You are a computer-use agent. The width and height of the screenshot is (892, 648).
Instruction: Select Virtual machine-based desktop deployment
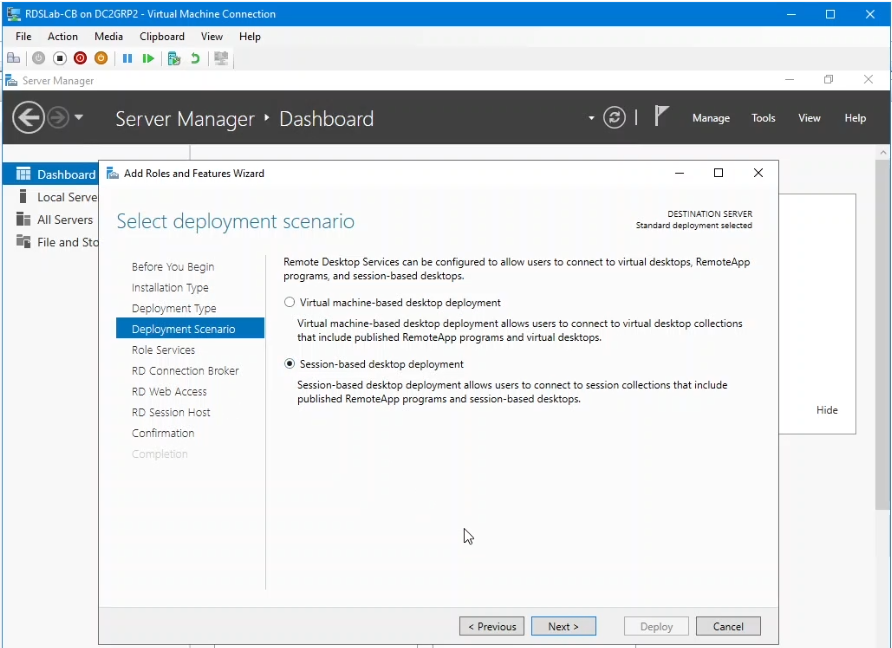(290, 302)
